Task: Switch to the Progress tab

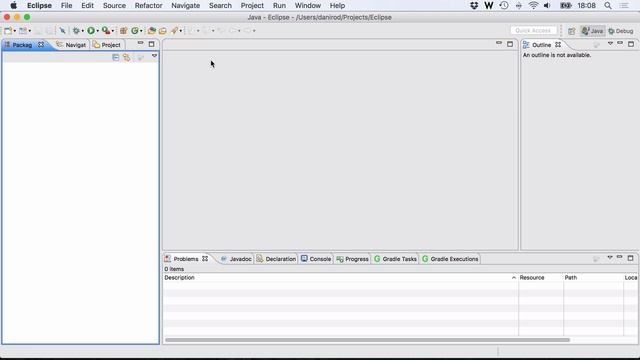Action: (353, 259)
